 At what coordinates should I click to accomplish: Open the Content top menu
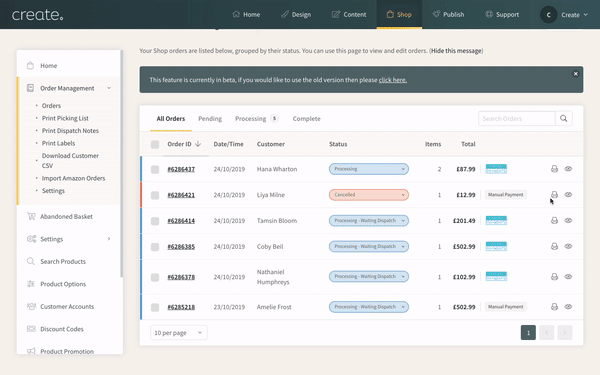coord(349,15)
